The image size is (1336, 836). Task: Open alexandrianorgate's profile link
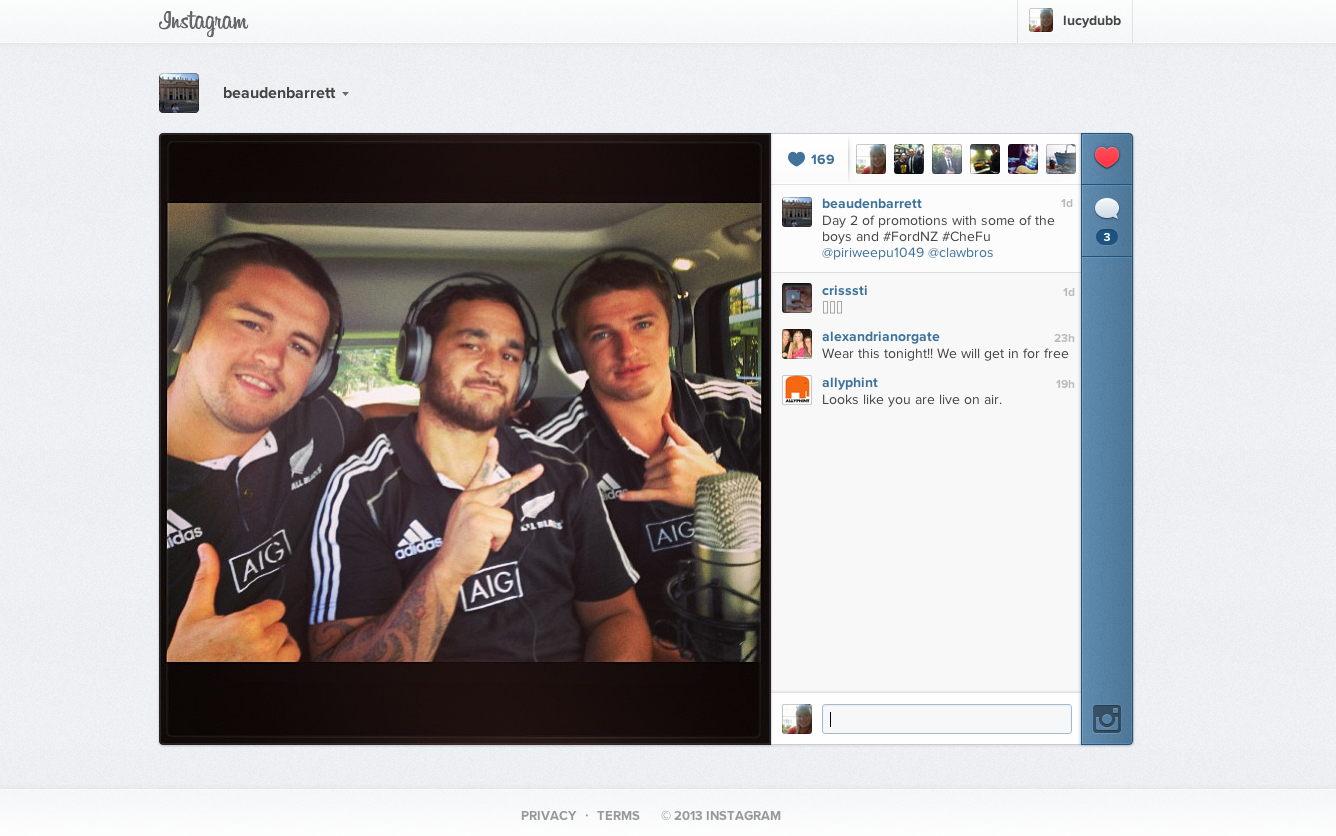pyautogui.click(x=881, y=336)
